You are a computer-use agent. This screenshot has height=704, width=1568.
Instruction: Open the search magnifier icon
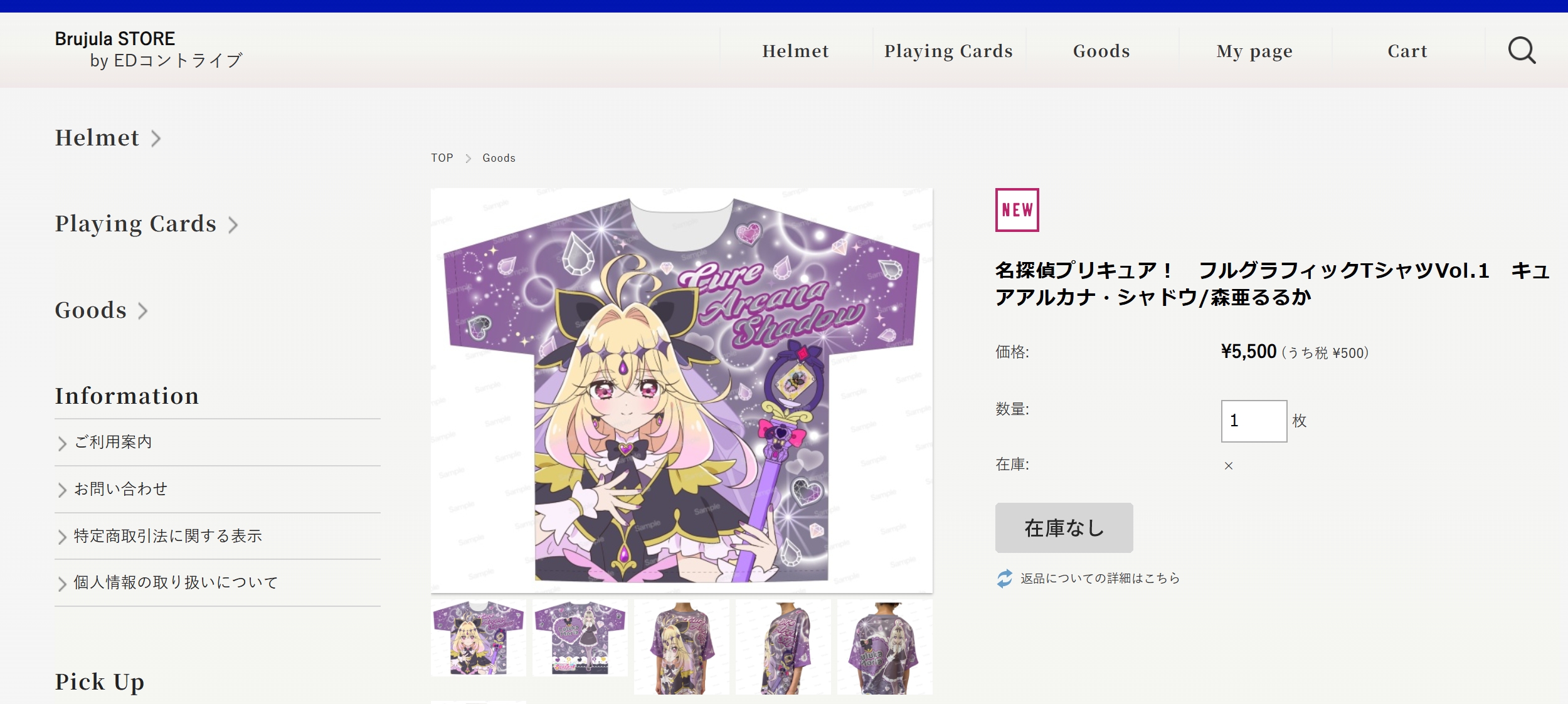click(x=1522, y=50)
